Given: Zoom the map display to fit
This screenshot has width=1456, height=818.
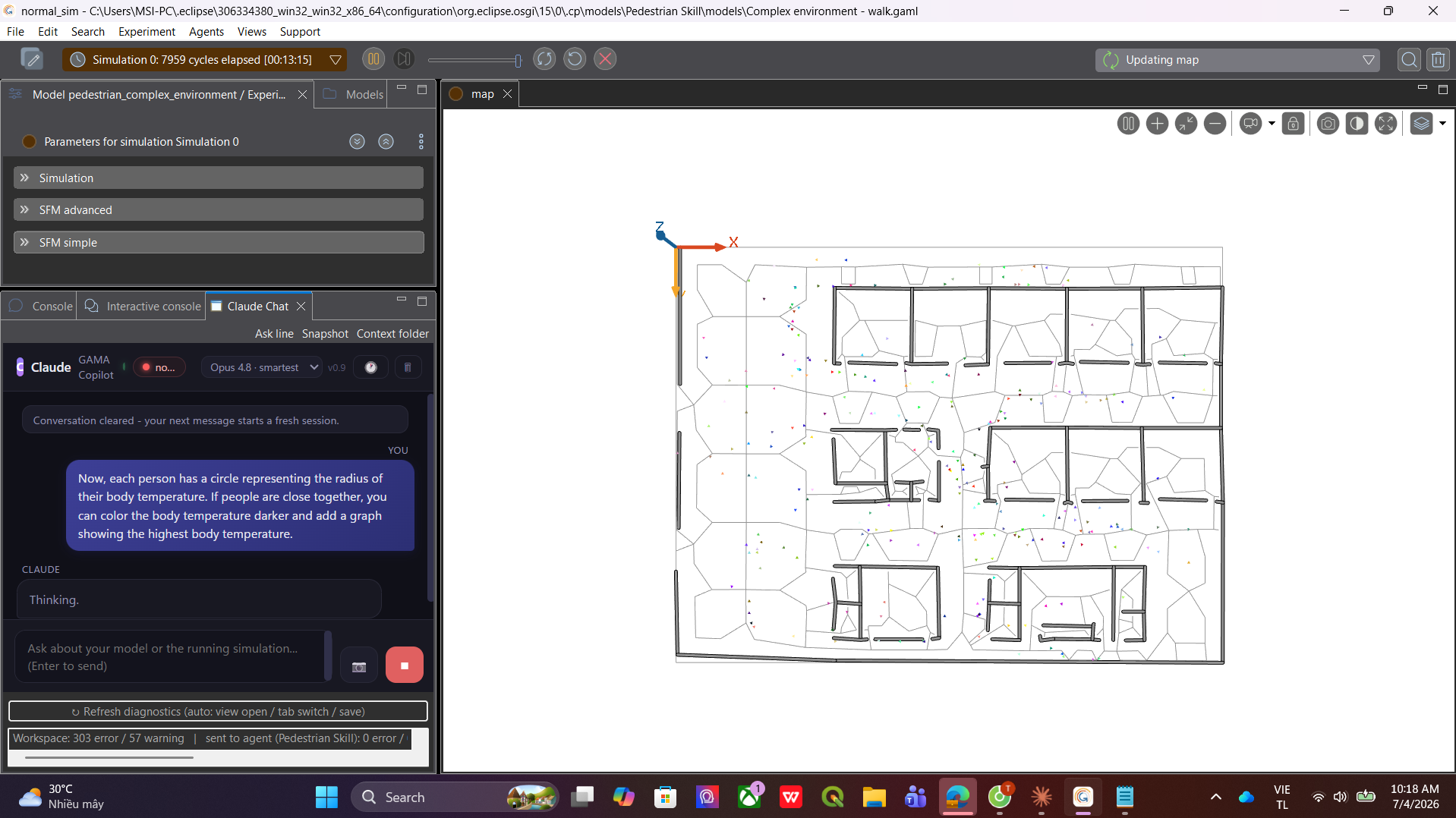Looking at the screenshot, I should point(1186,124).
